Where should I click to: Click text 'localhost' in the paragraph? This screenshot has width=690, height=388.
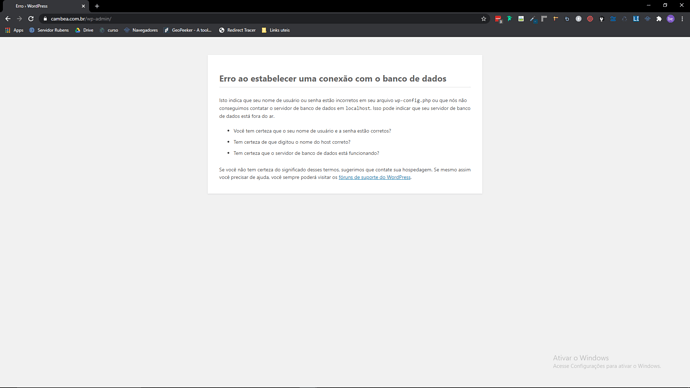(x=358, y=108)
